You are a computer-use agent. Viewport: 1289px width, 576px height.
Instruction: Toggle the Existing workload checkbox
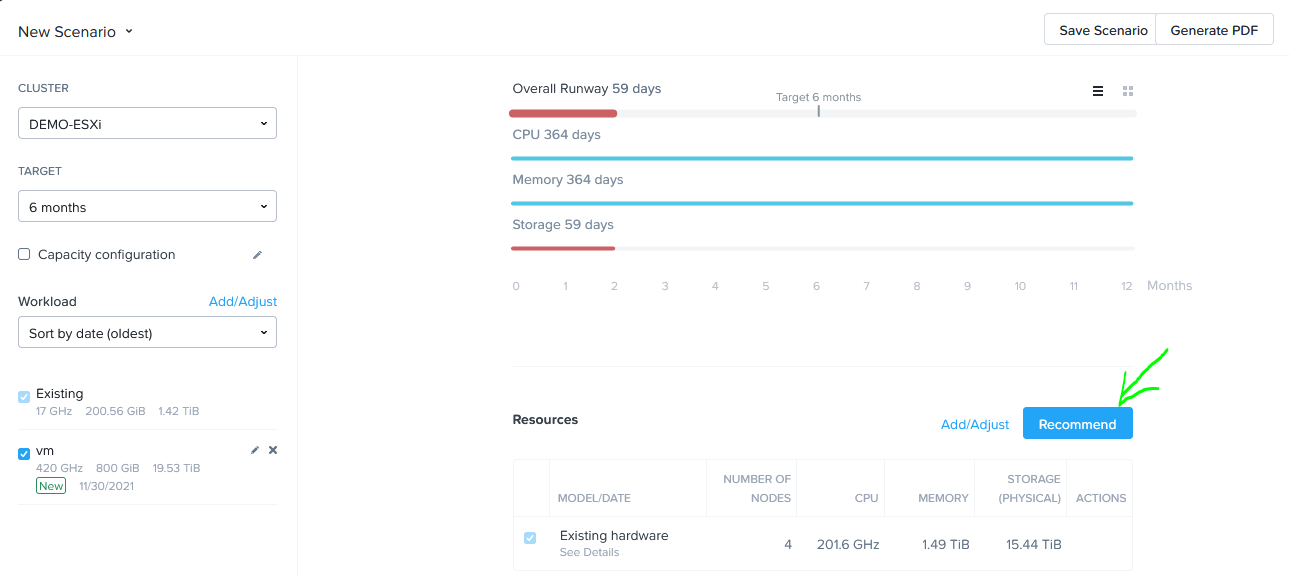click(24, 397)
